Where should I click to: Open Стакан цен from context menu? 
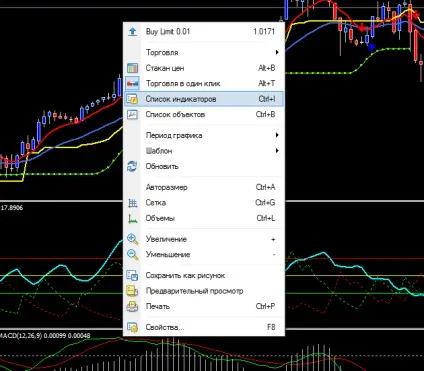click(x=204, y=68)
